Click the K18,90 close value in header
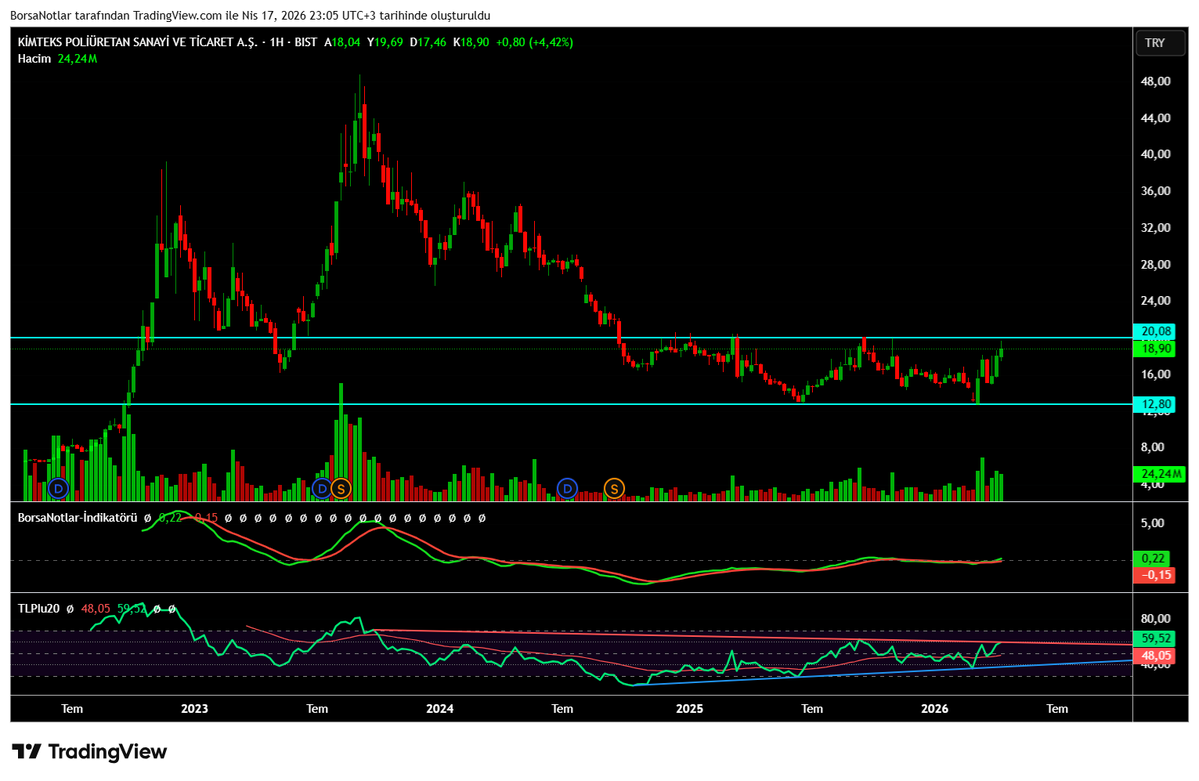The width and height of the screenshot is (1199, 781). click(471, 42)
